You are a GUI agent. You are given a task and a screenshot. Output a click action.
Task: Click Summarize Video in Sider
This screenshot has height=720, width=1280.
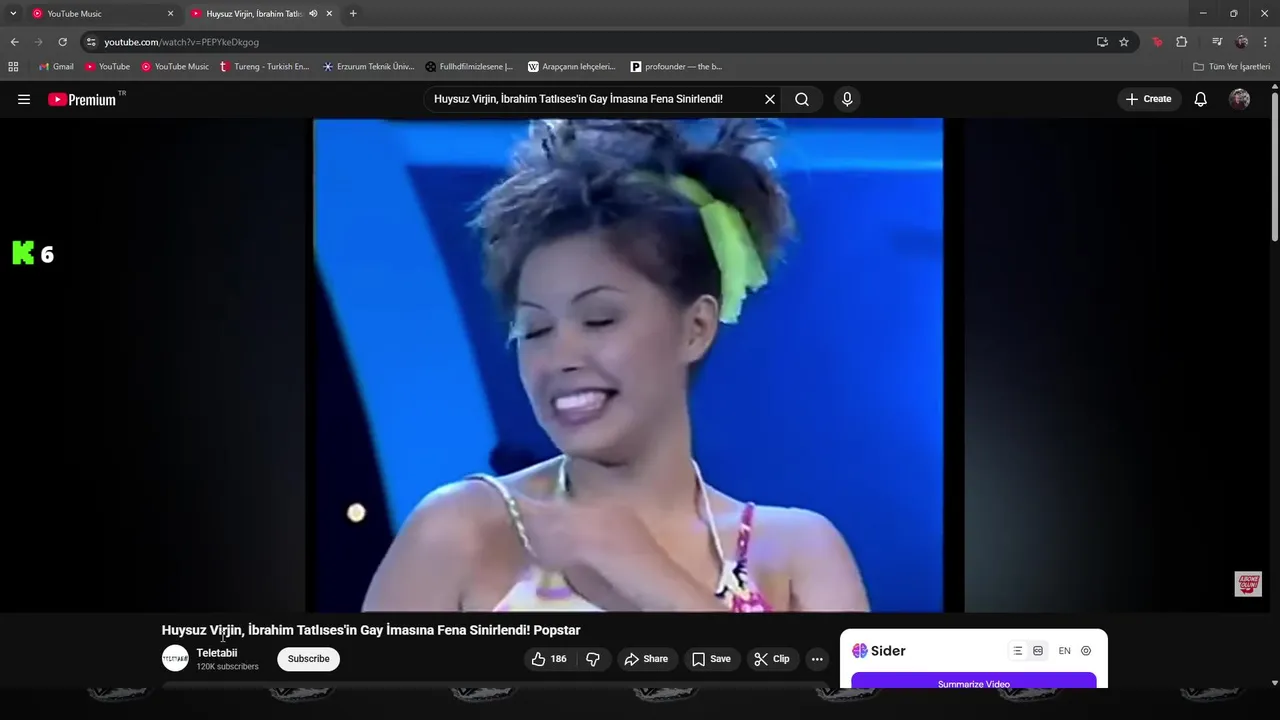[974, 683]
